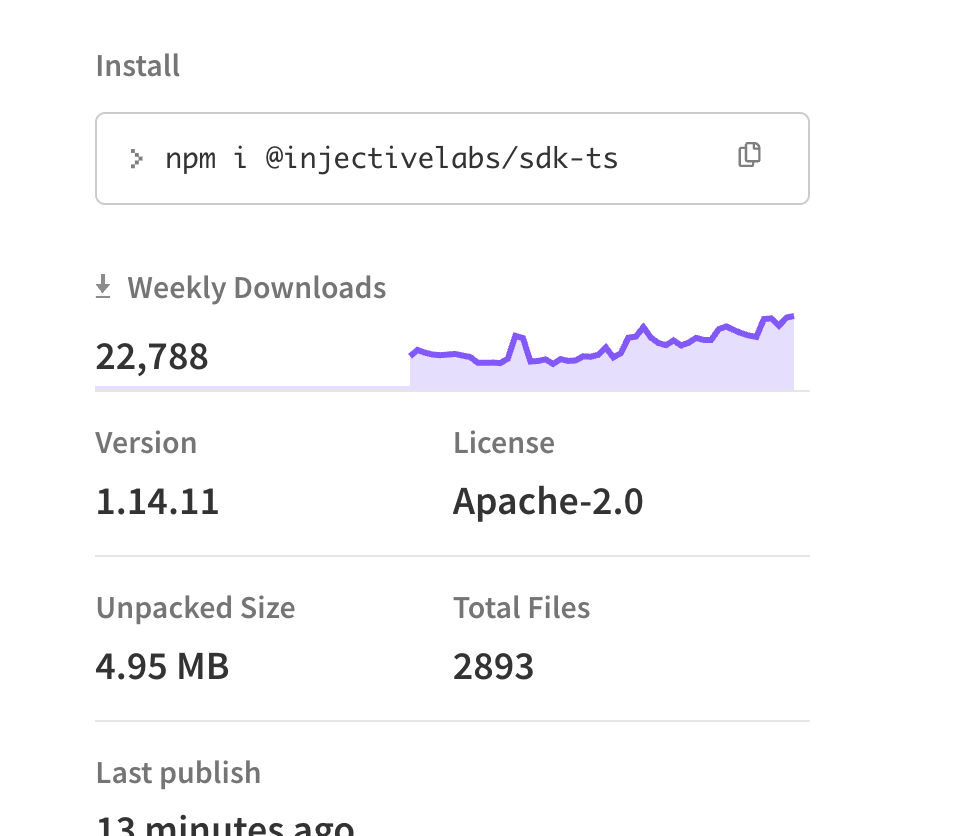The height and width of the screenshot is (836, 958).
Task: Click the Apache-2.0 license value
Action: click(548, 502)
